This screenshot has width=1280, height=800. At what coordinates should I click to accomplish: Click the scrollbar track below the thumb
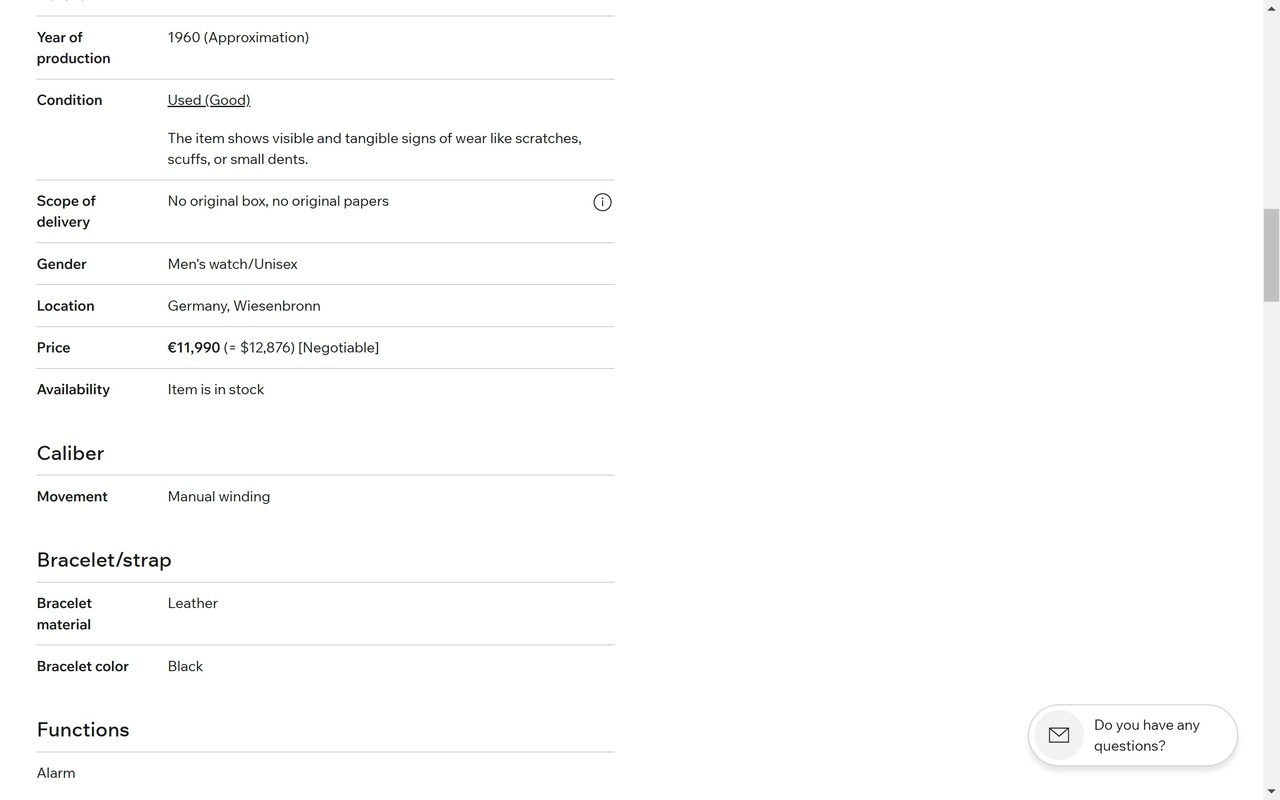(x=1271, y=540)
